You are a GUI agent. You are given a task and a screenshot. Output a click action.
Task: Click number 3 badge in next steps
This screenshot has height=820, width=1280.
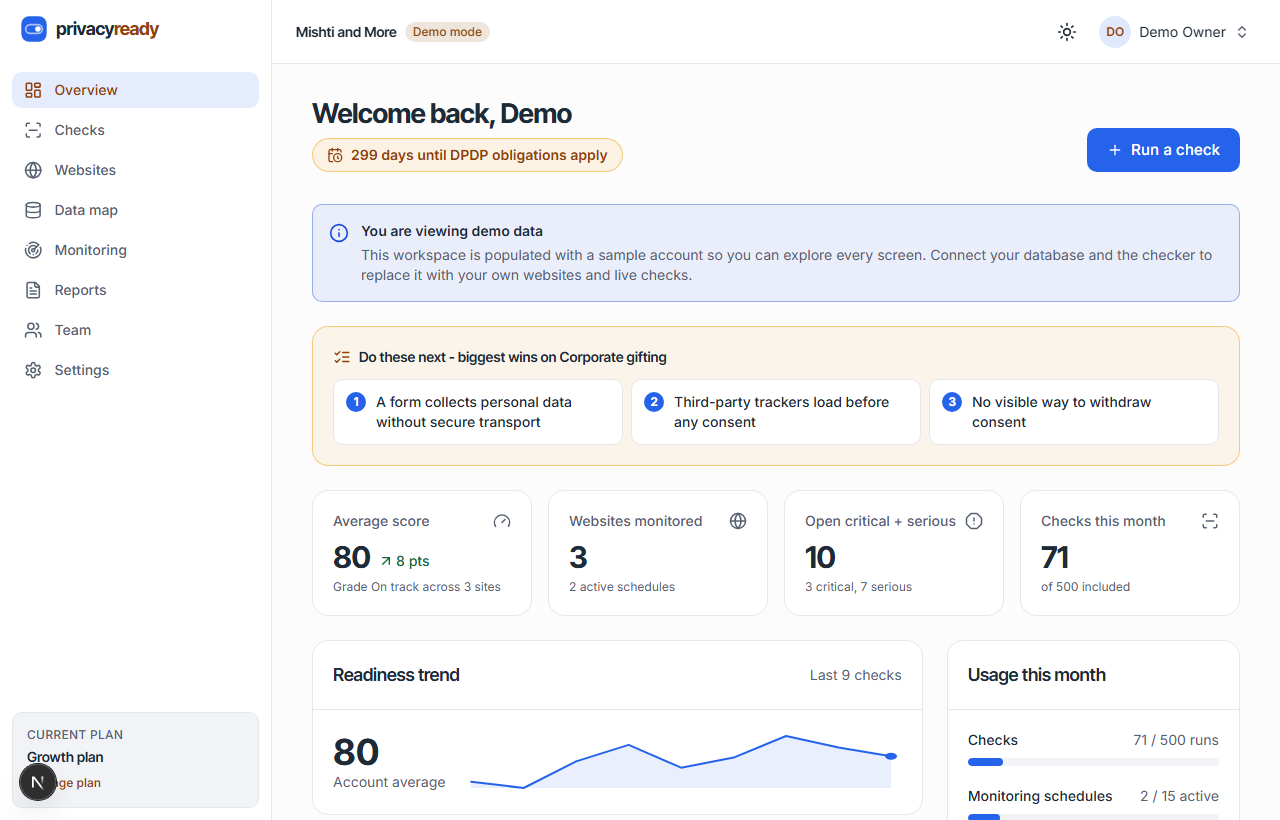[952, 402]
